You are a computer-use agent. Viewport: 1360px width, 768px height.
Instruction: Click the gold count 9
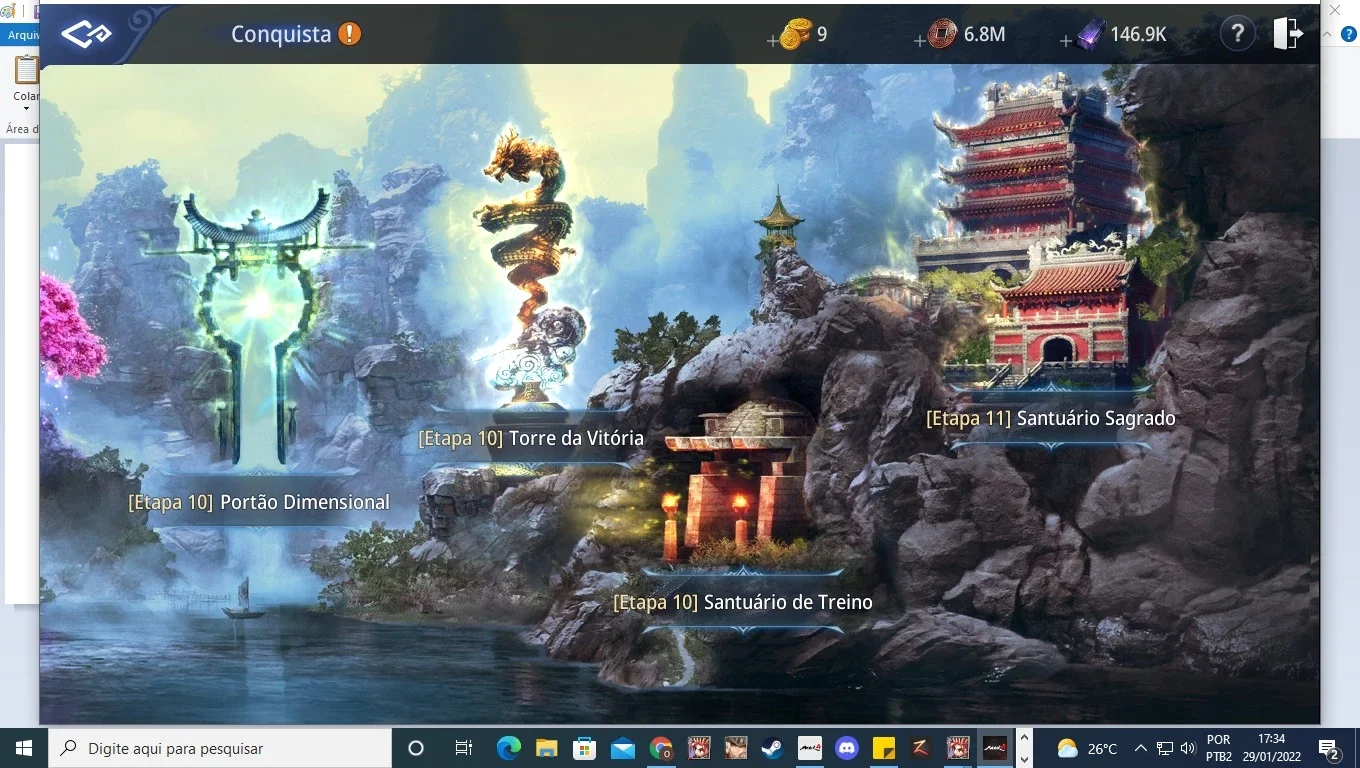tap(822, 34)
